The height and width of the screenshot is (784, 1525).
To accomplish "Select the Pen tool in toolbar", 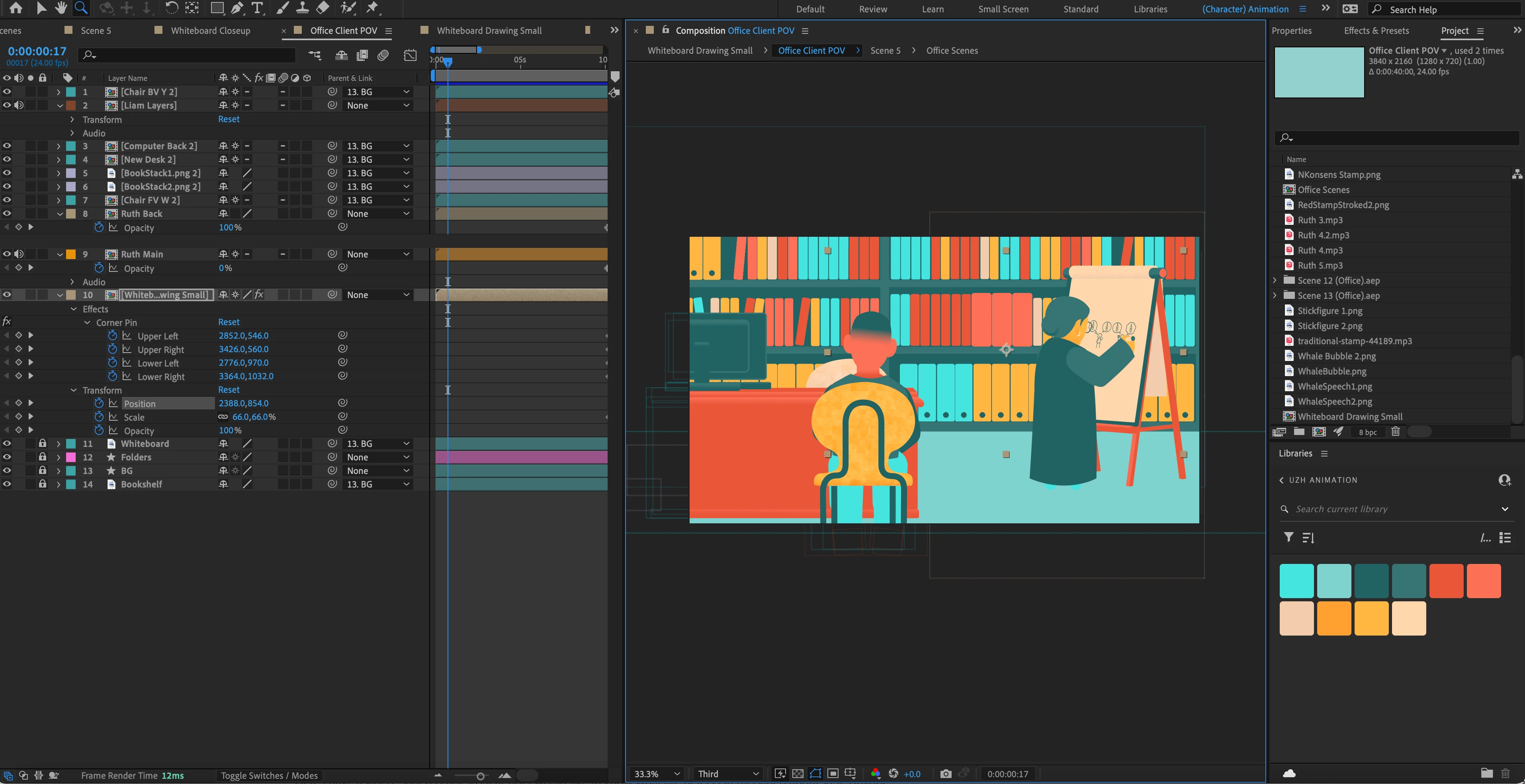I will 237,8.
